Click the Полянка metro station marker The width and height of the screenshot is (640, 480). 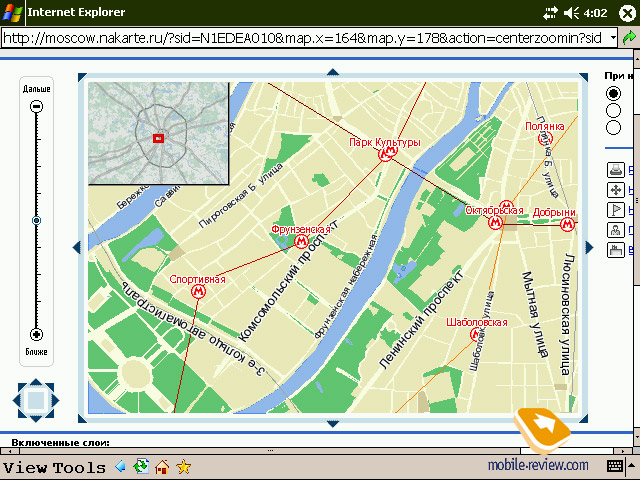[544, 139]
